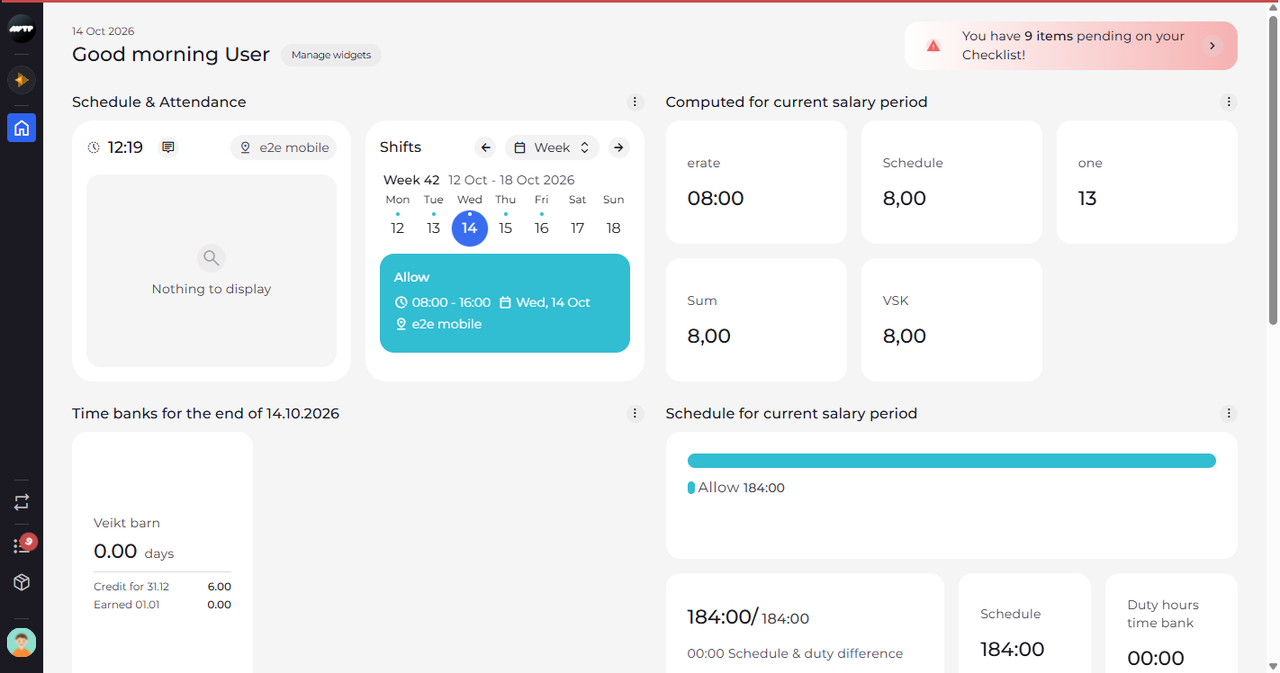Open the pending Checklist items banner
This screenshot has width=1280, height=673.
pos(1071,45)
